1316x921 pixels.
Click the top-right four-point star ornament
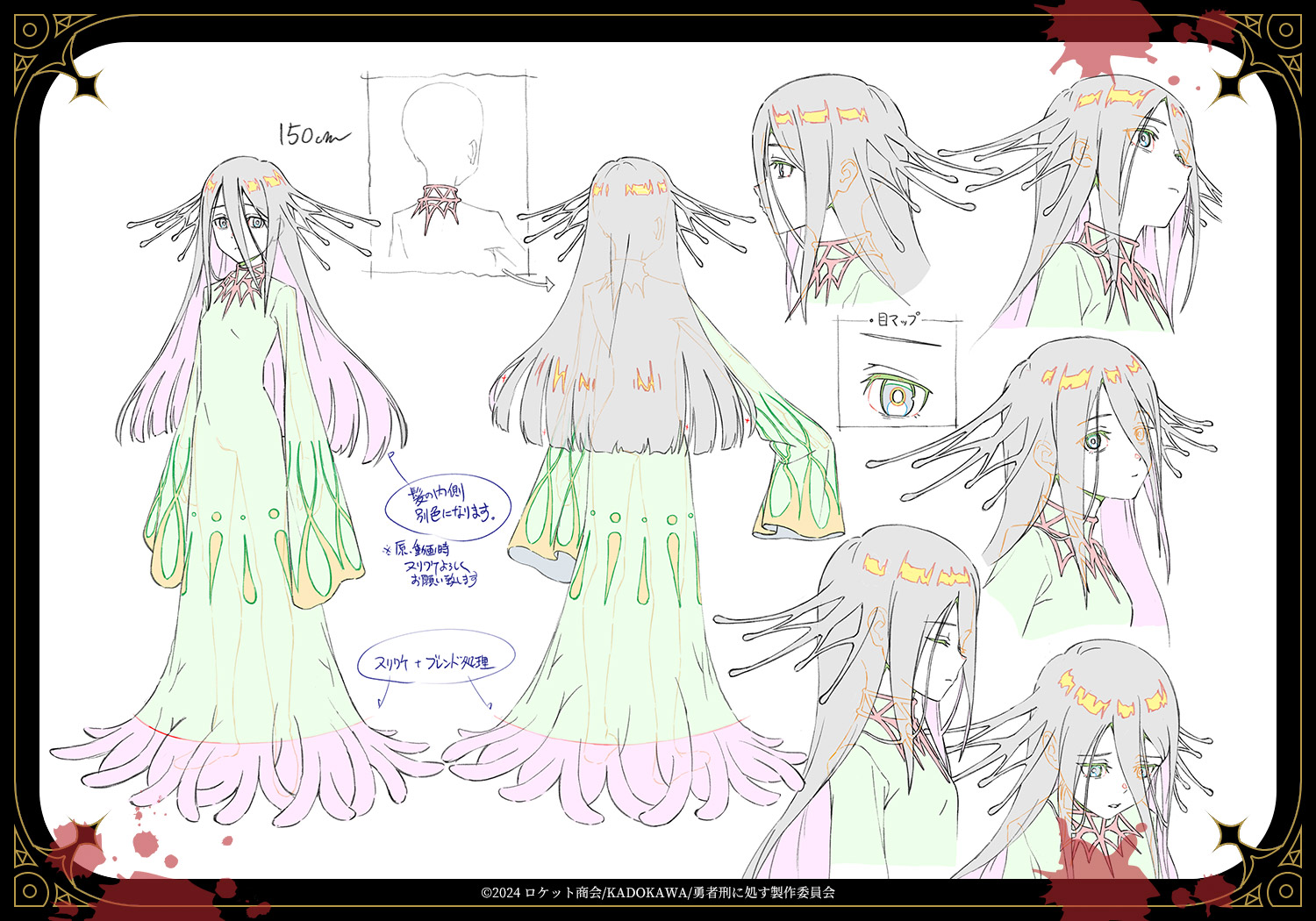click(1231, 85)
